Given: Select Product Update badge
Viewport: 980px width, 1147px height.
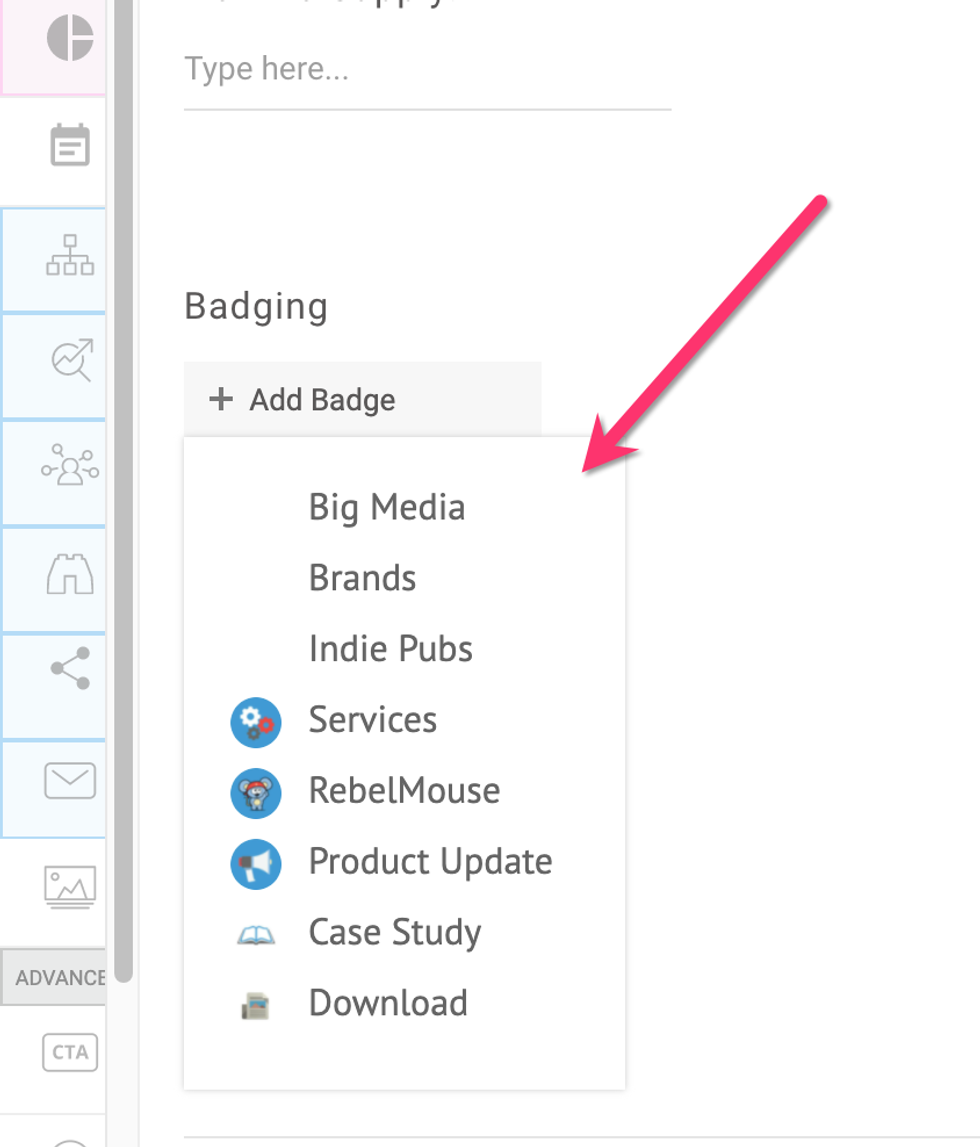Looking at the screenshot, I should click(x=430, y=862).
